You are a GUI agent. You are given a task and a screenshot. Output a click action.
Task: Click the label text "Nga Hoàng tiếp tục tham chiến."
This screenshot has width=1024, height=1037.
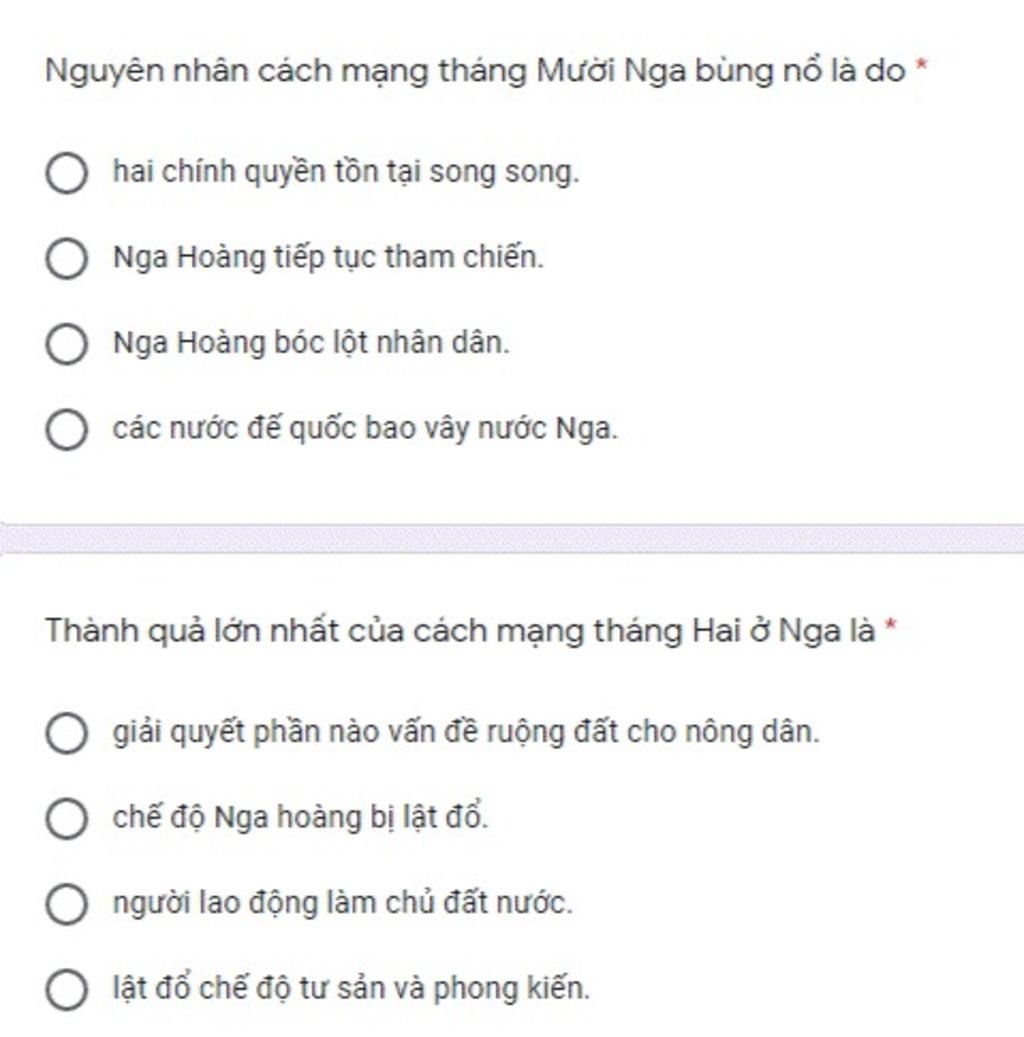[x=328, y=258]
